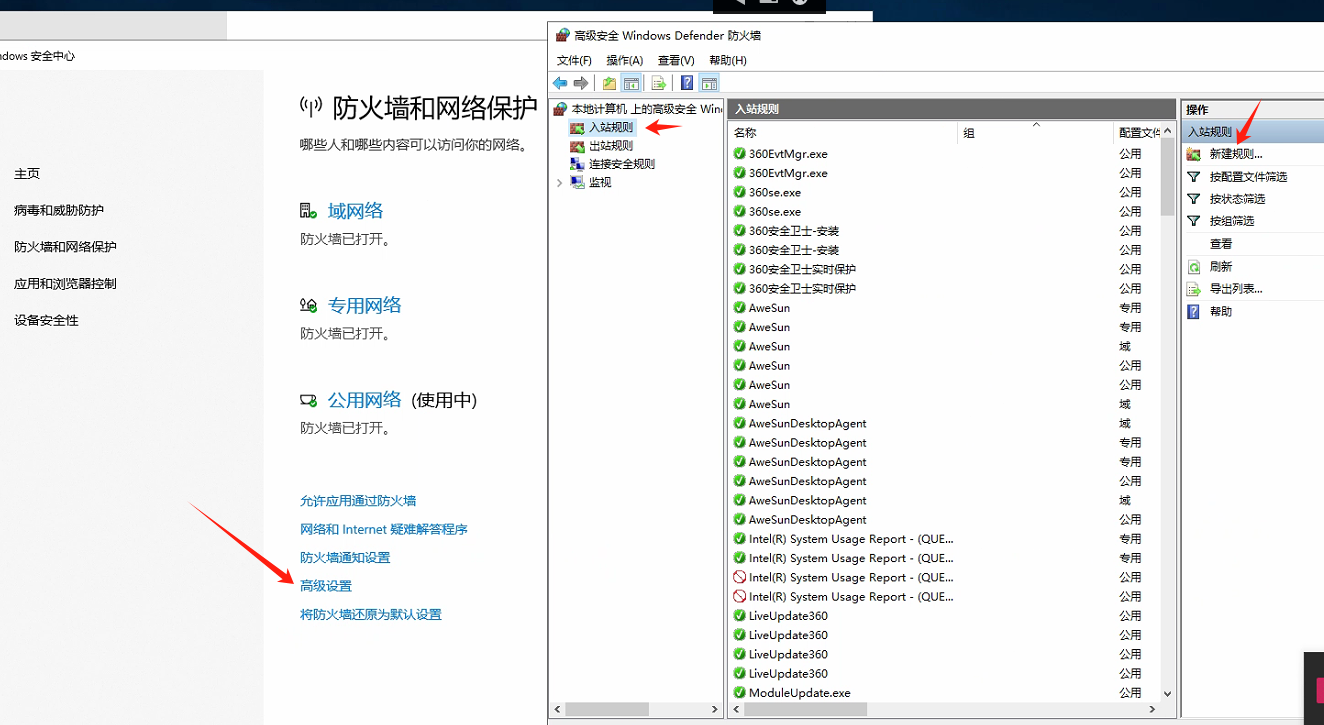Screen dimensions: 1324x725
Task: Click the Back arrow in firewall toolbar
Action: click(x=560, y=83)
